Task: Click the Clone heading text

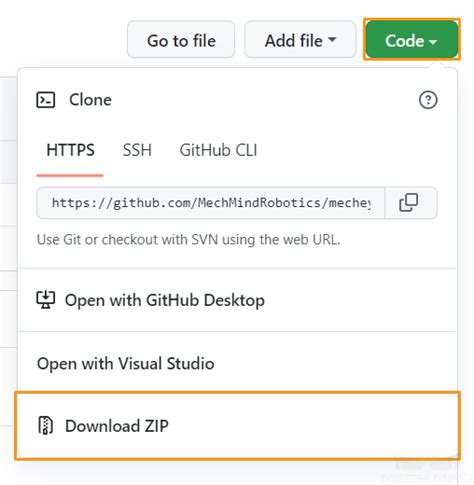Action: point(90,100)
